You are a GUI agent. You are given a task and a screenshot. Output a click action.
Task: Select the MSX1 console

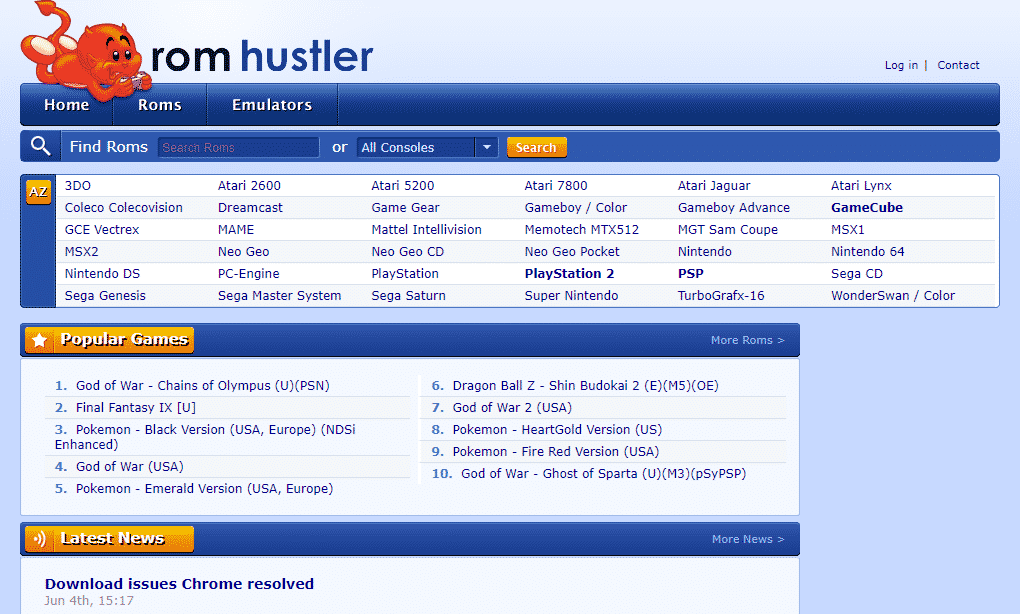[848, 230]
